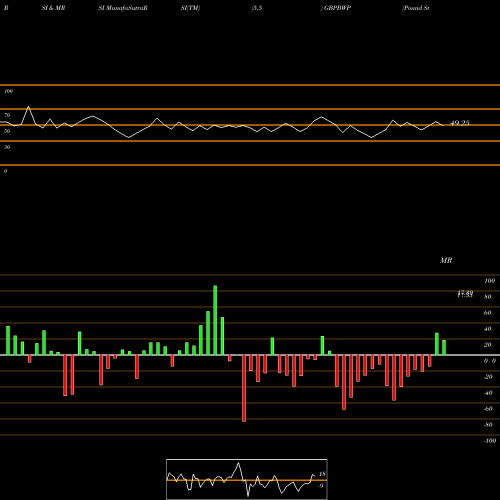Viewport: 500px width, 500px height.
Task: Click the 'SI & MR' header label
Action: pos(53,8)
